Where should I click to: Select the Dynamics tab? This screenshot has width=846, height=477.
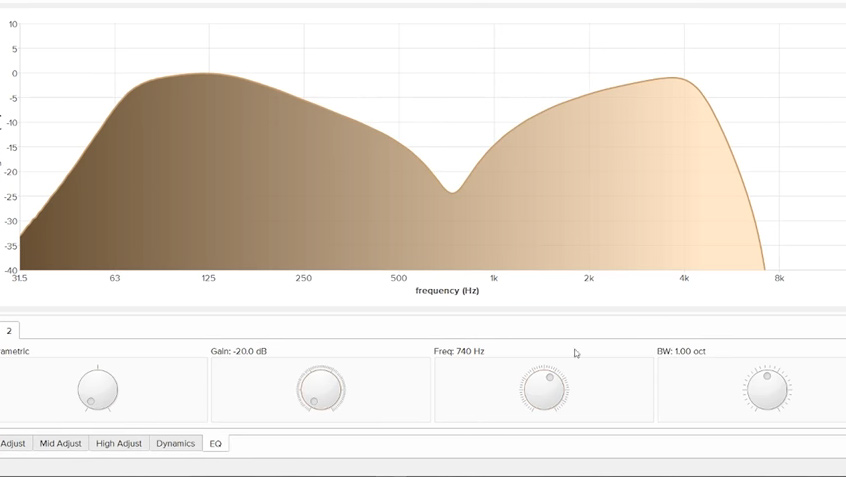[x=175, y=443]
